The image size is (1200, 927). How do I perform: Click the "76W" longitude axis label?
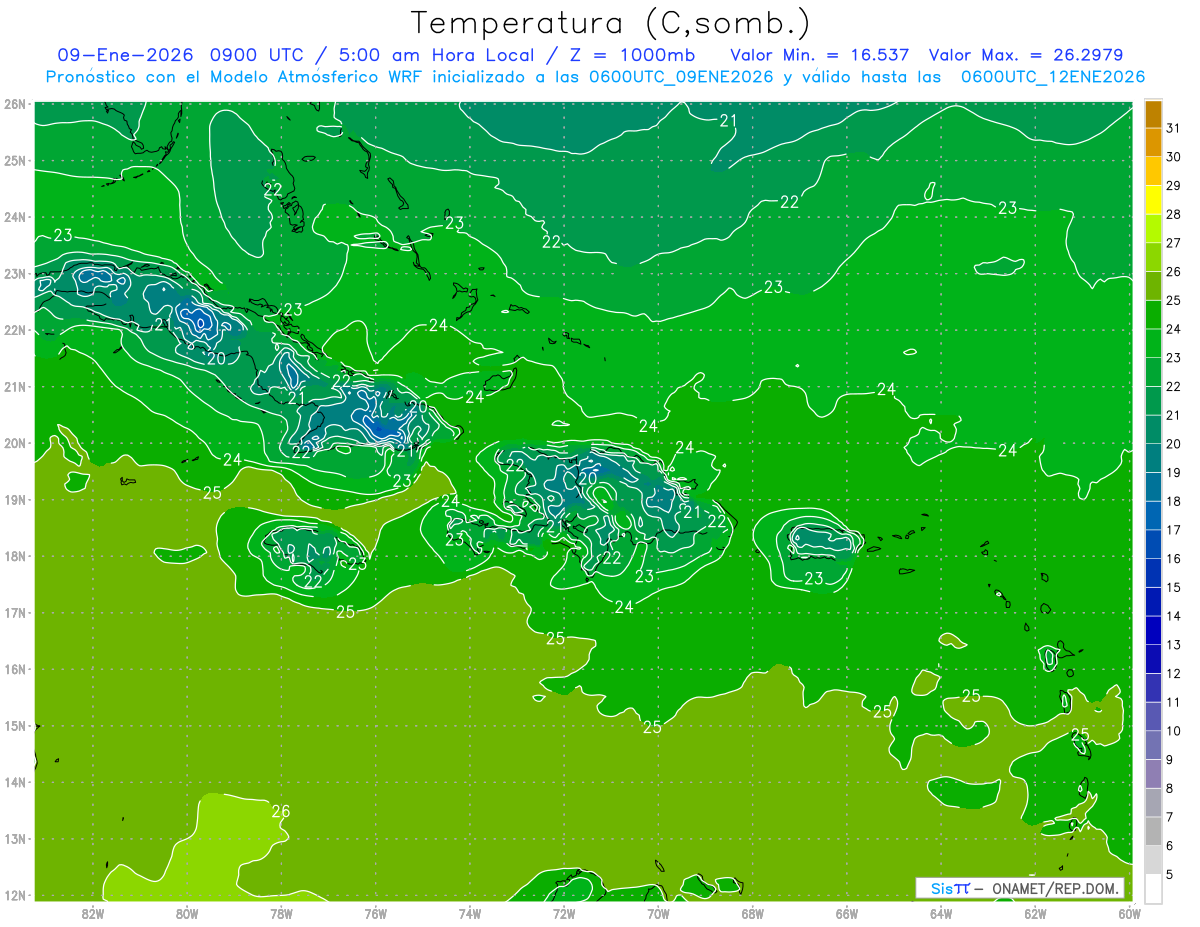point(375,914)
